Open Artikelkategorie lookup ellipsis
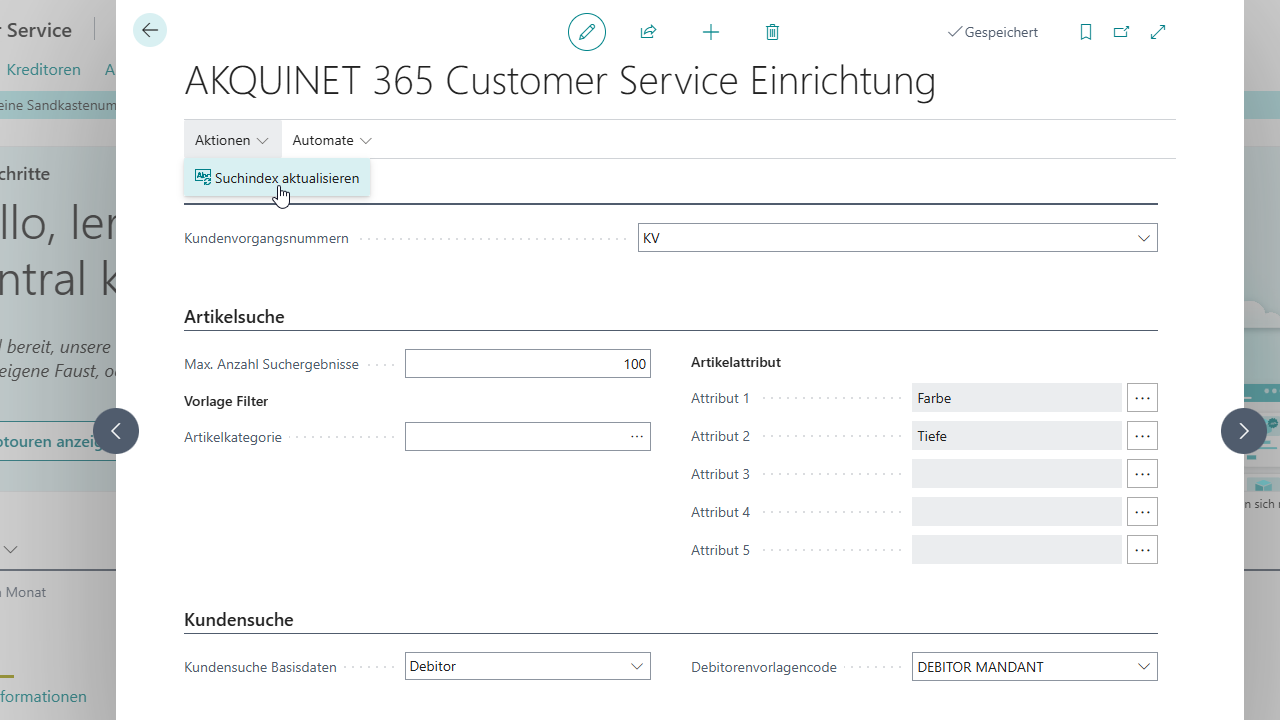Viewport: 1280px width, 720px height. point(637,437)
